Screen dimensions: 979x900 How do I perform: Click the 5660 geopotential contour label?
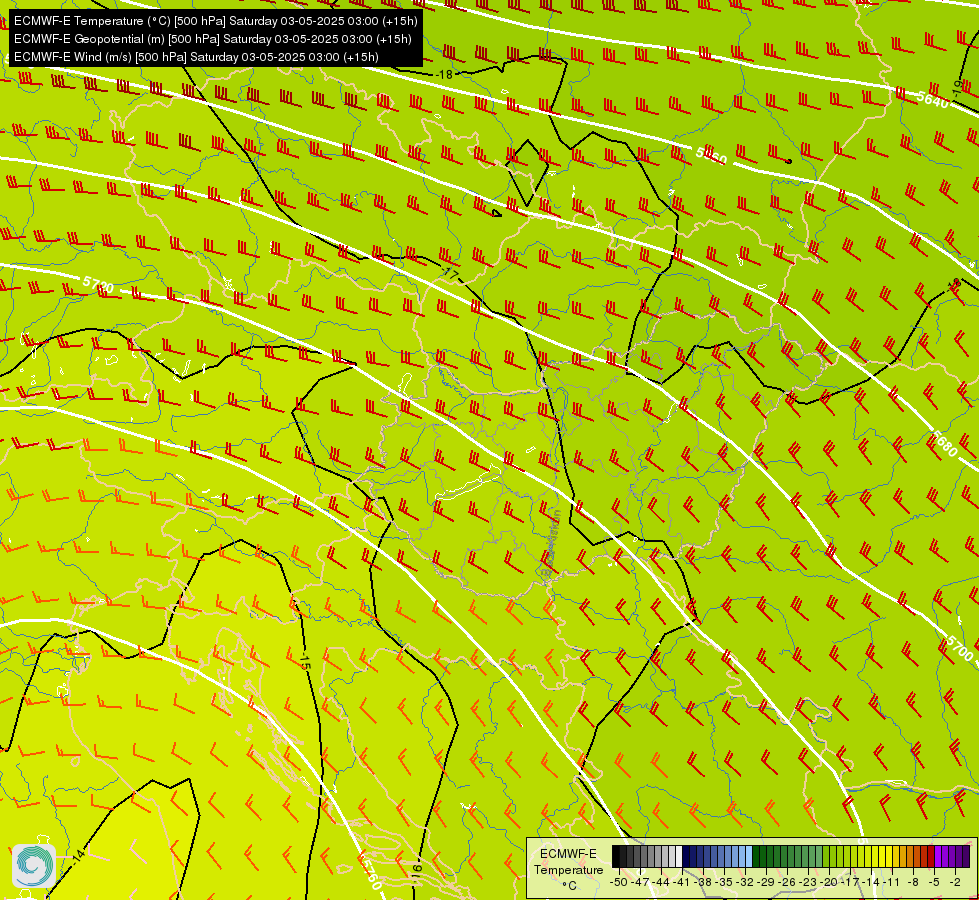(x=711, y=156)
